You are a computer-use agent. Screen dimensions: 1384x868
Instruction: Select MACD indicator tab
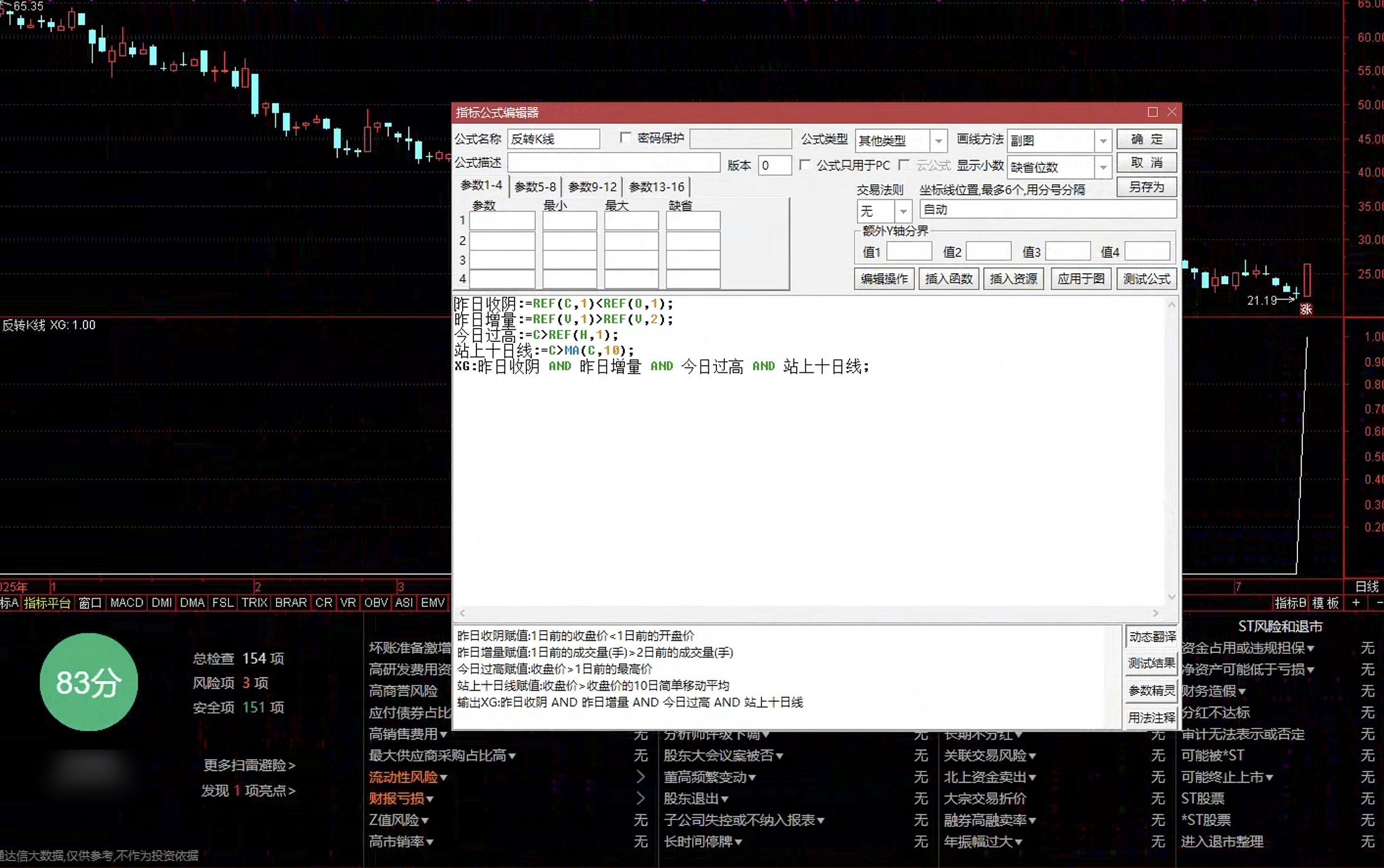click(x=126, y=603)
